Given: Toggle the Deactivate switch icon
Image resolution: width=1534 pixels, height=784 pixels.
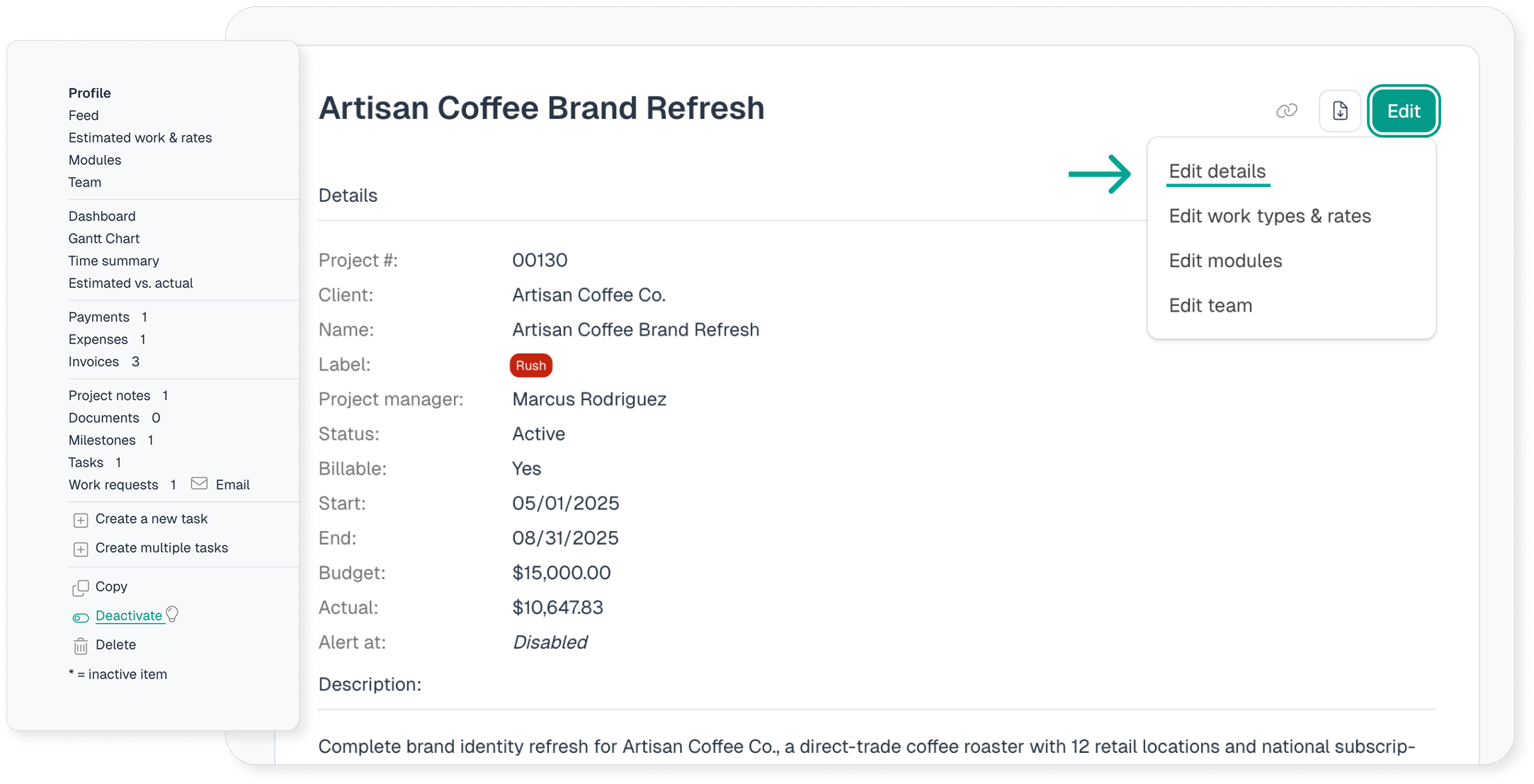Looking at the screenshot, I should point(81,618).
